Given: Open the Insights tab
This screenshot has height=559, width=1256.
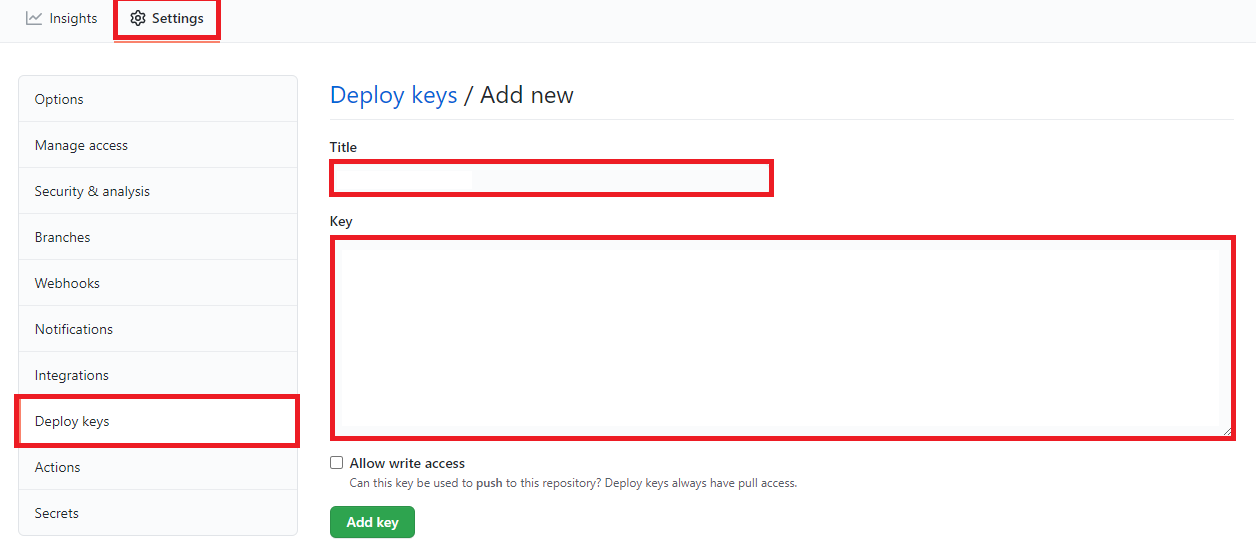Looking at the screenshot, I should tap(62, 18).
